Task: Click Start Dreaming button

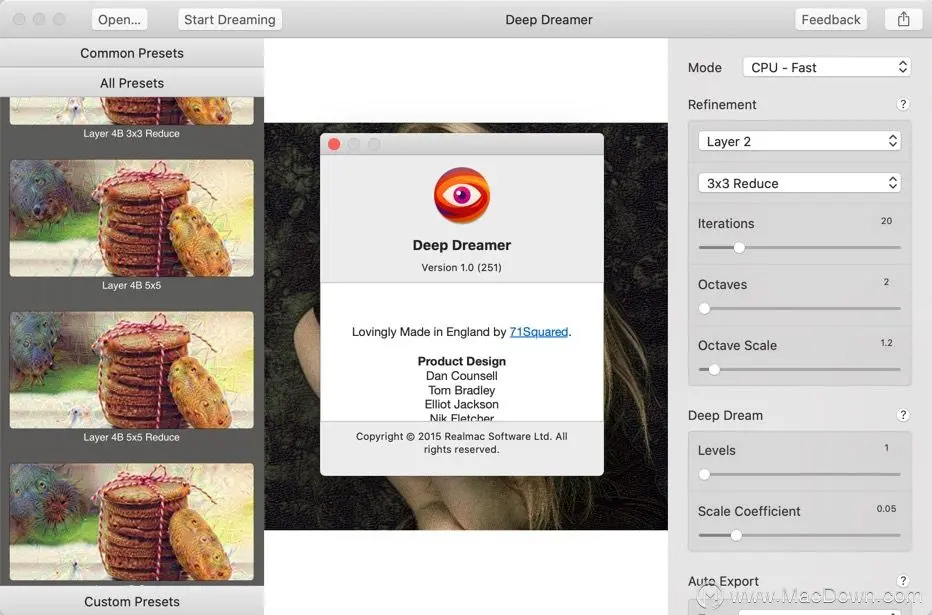Action: point(229,20)
